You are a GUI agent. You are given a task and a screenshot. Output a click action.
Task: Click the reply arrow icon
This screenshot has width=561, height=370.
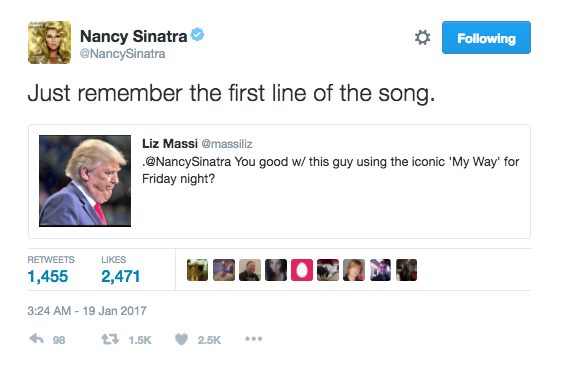click(36, 339)
